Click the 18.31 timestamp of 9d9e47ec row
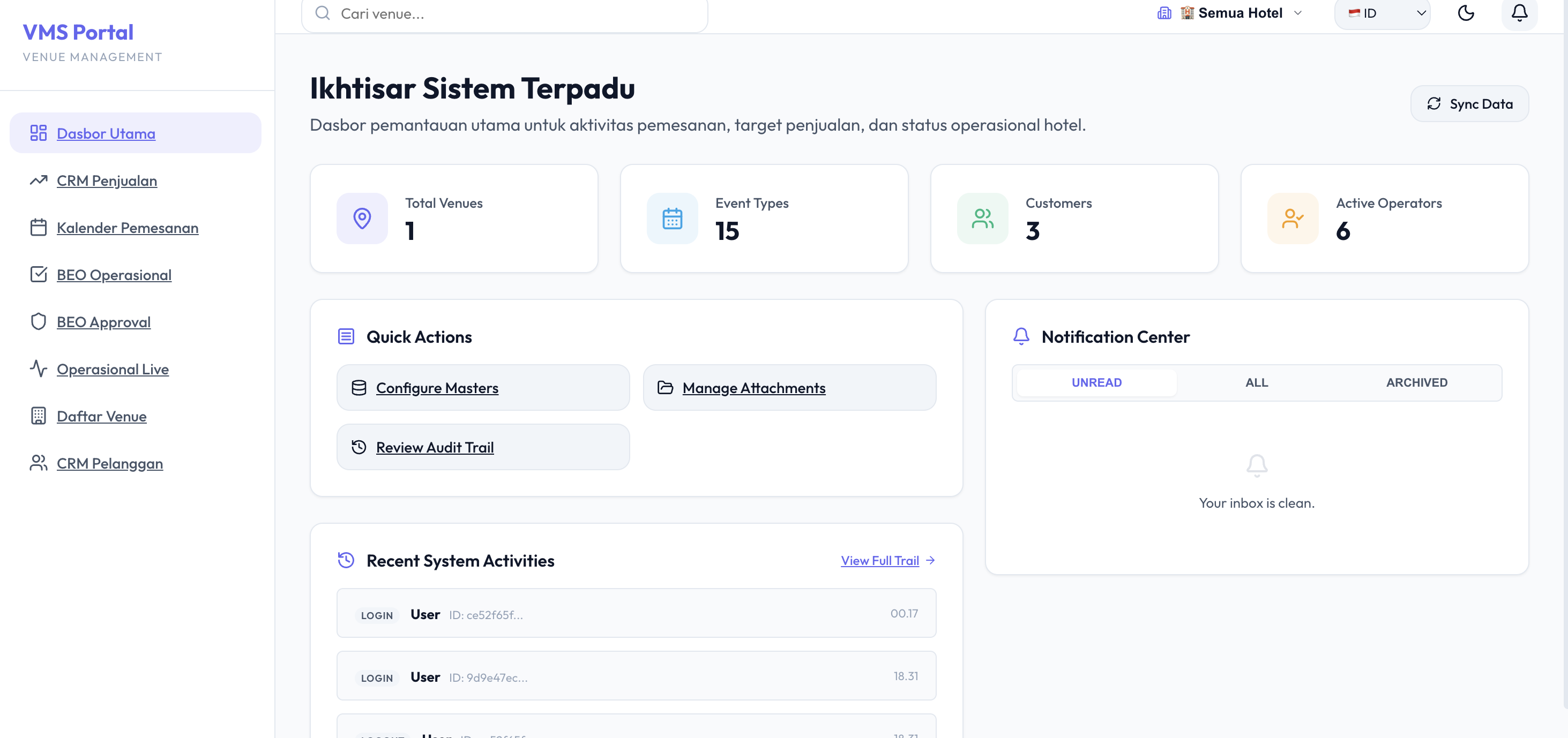Viewport: 1568px width, 738px height. click(906, 675)
